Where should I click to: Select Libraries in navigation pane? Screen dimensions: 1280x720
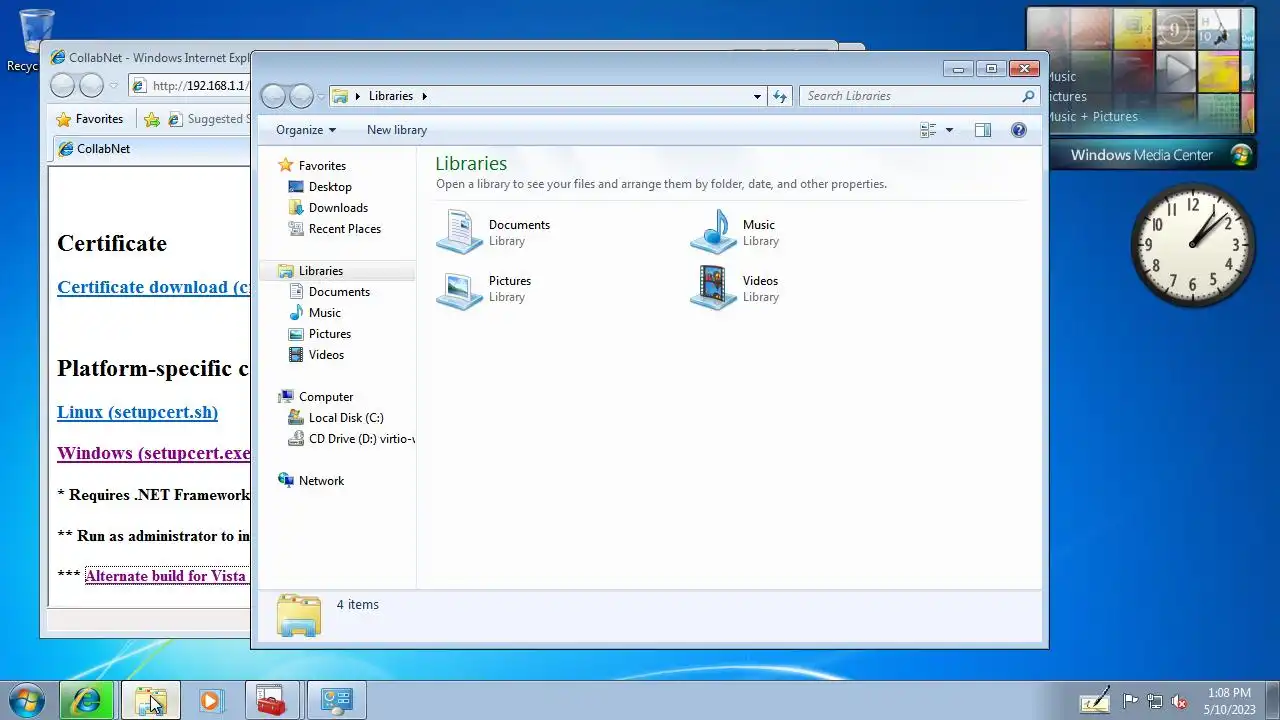pyautogui.click(x=321, y=271)
